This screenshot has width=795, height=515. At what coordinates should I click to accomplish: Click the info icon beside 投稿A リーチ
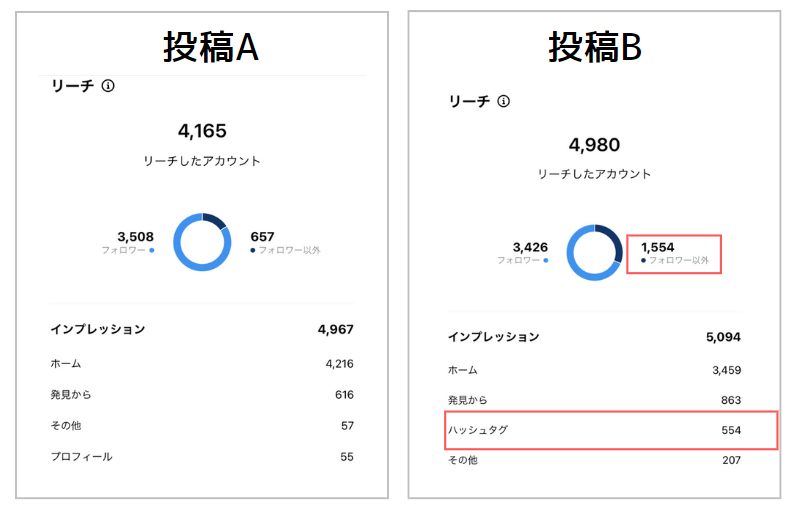(x=107, y=86)
